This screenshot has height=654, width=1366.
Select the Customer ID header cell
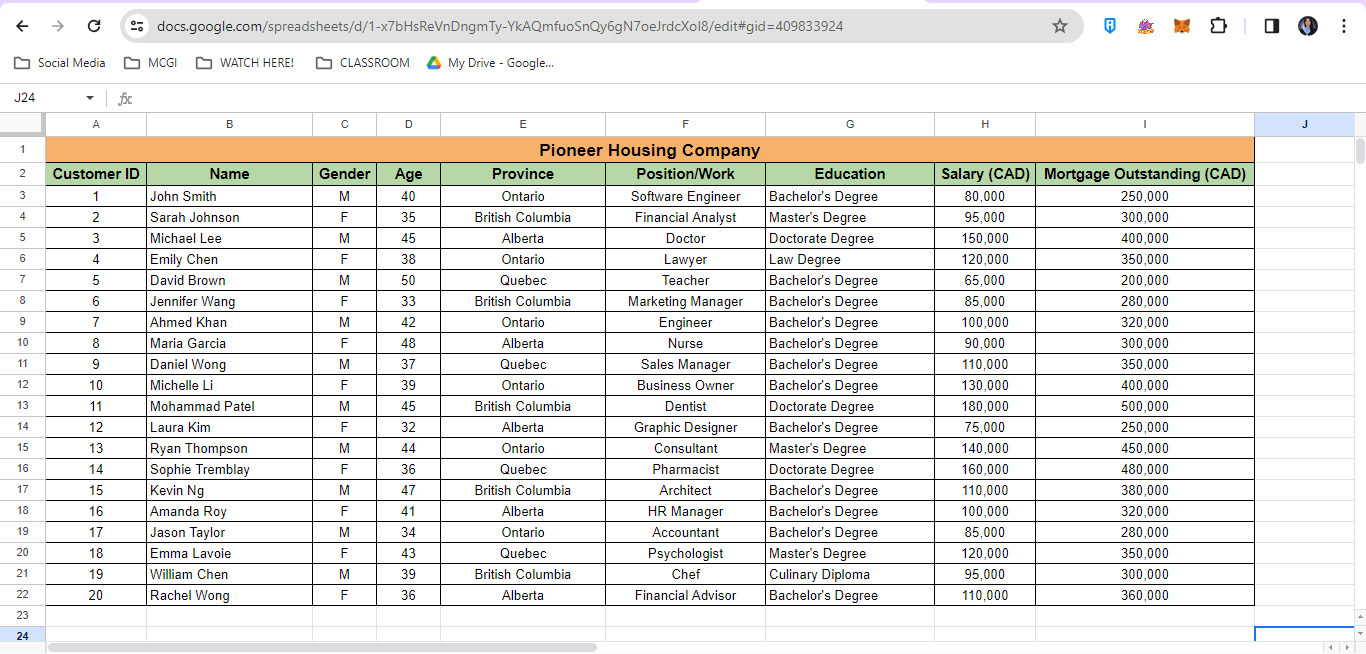click(x=96, y=174)
